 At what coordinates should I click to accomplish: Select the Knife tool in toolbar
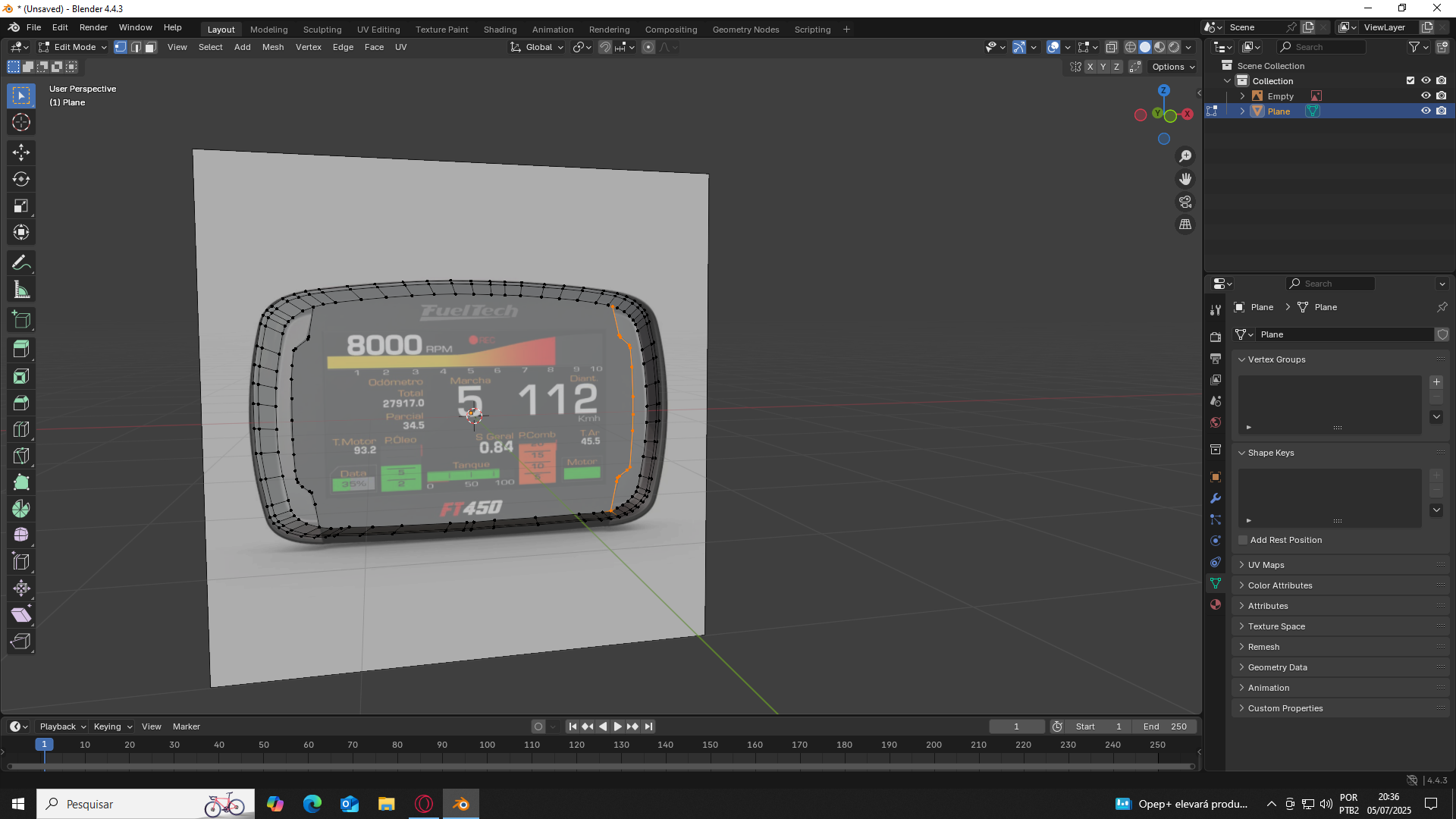21,456
